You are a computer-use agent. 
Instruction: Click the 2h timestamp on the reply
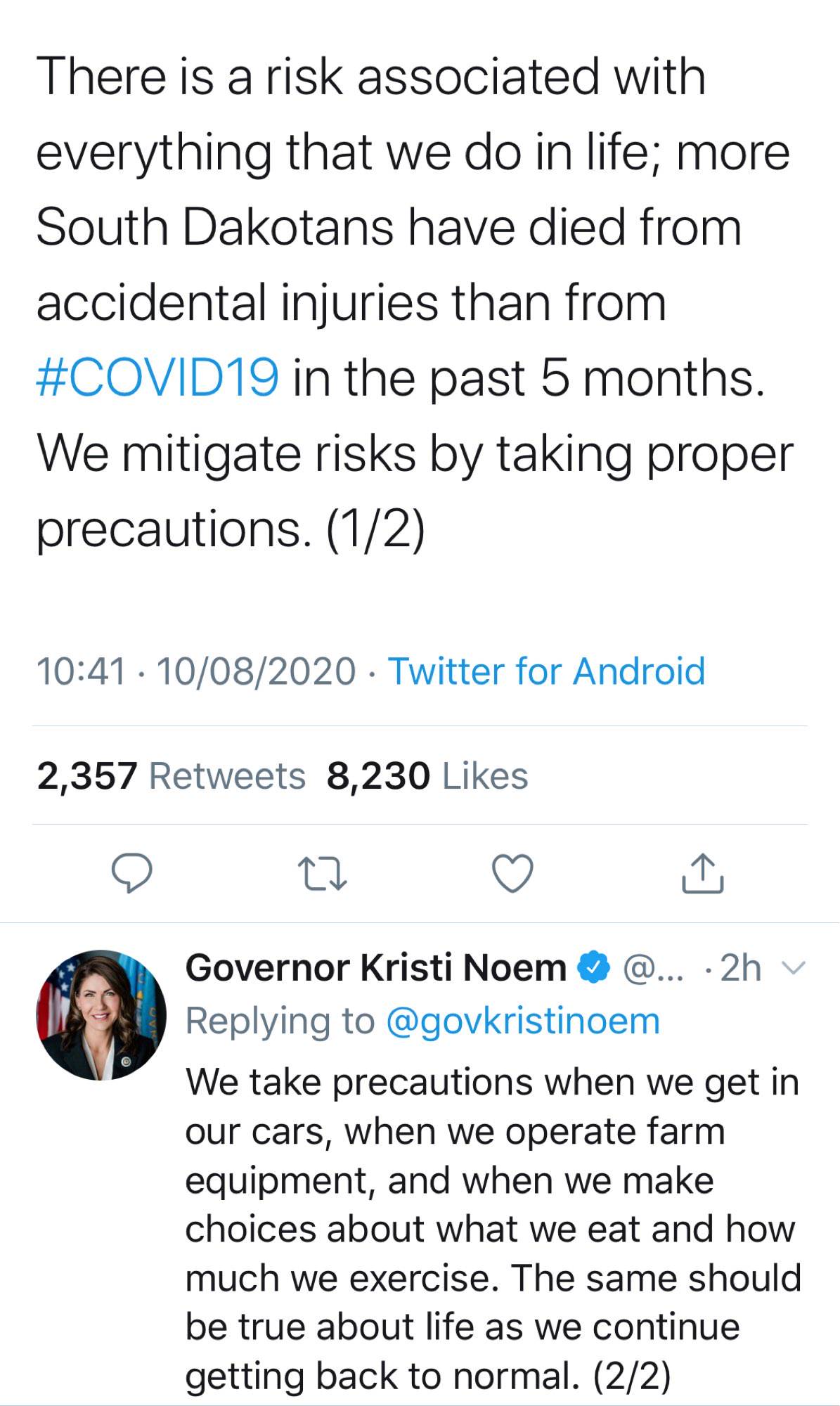[741, 968]
